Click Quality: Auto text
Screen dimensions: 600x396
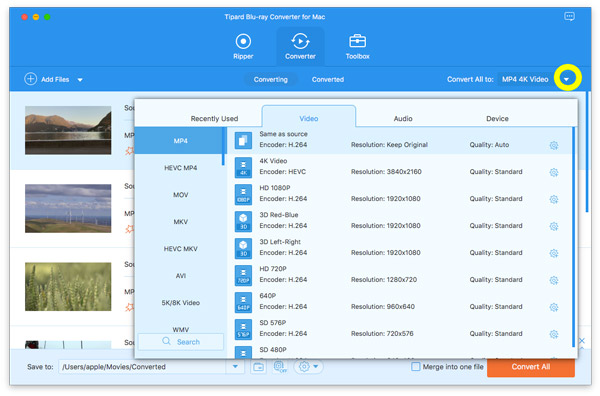pos(489,145)
